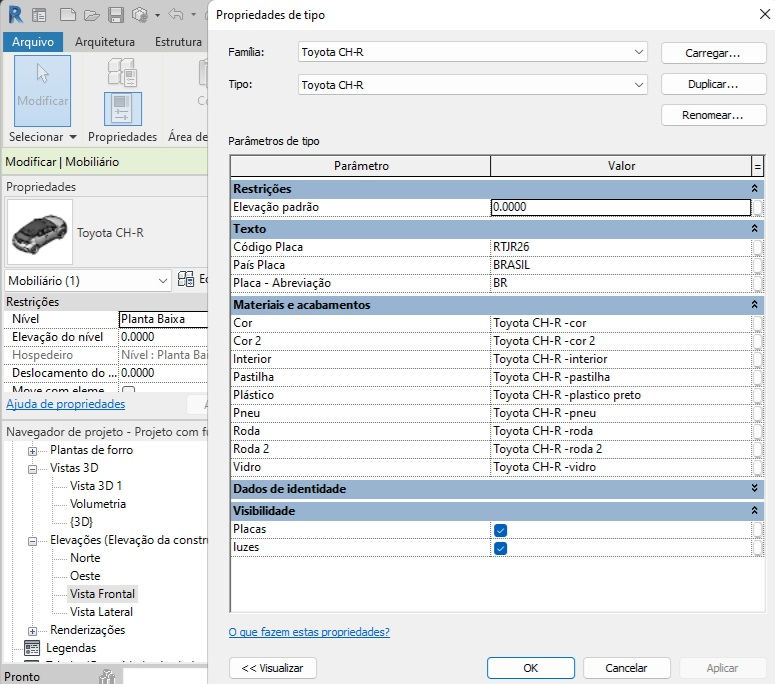Open the Arquivo tab

[33, 42]
